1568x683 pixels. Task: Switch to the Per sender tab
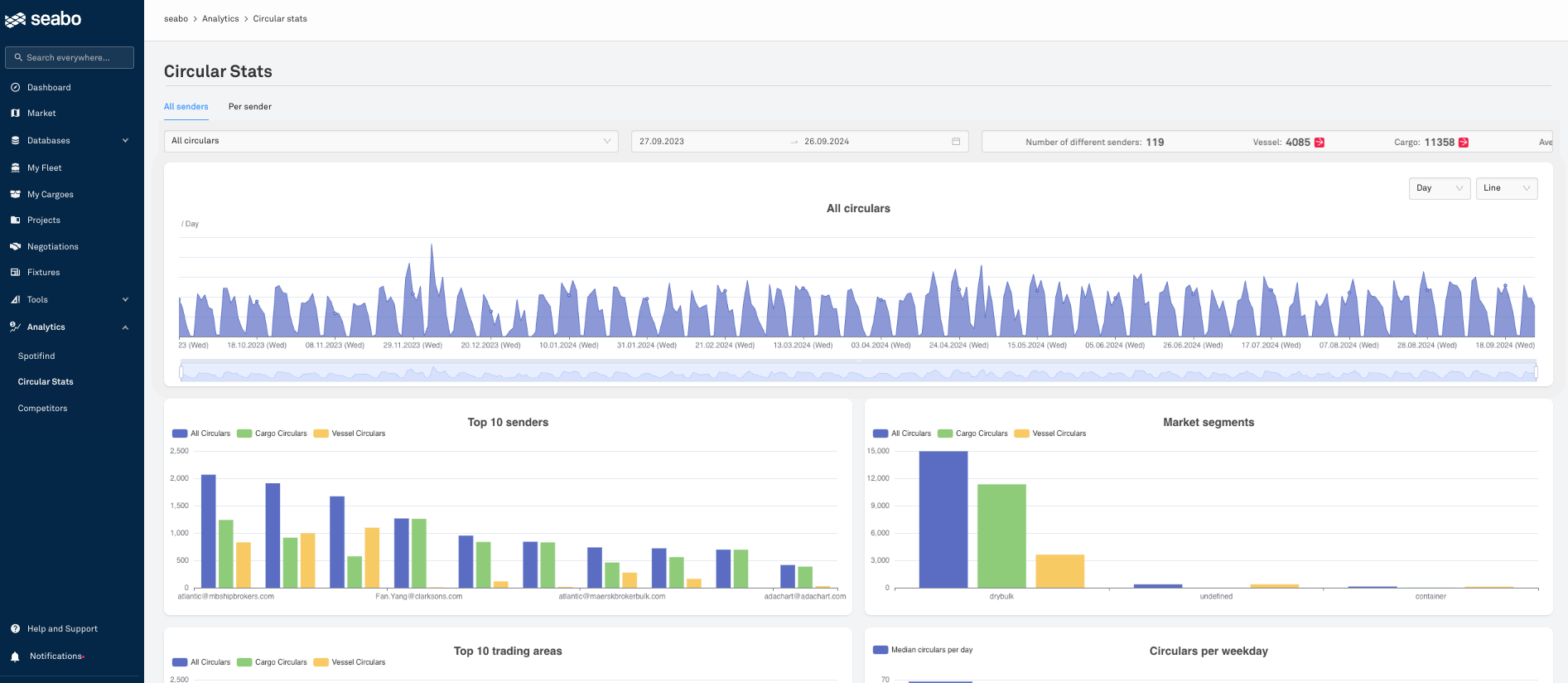249,107
